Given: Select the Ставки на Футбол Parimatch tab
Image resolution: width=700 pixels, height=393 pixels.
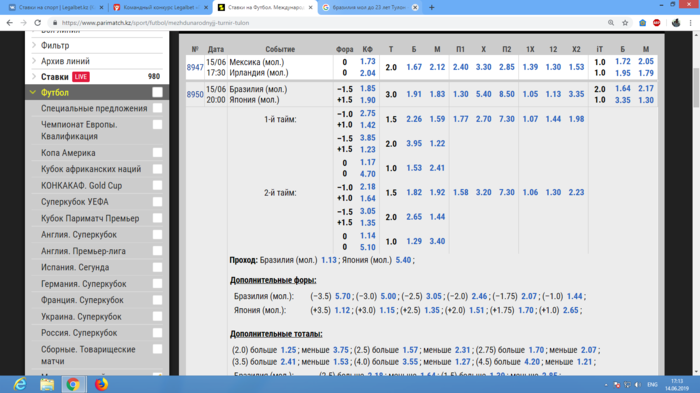Looking at the screenshot, I should coord(265,8).
